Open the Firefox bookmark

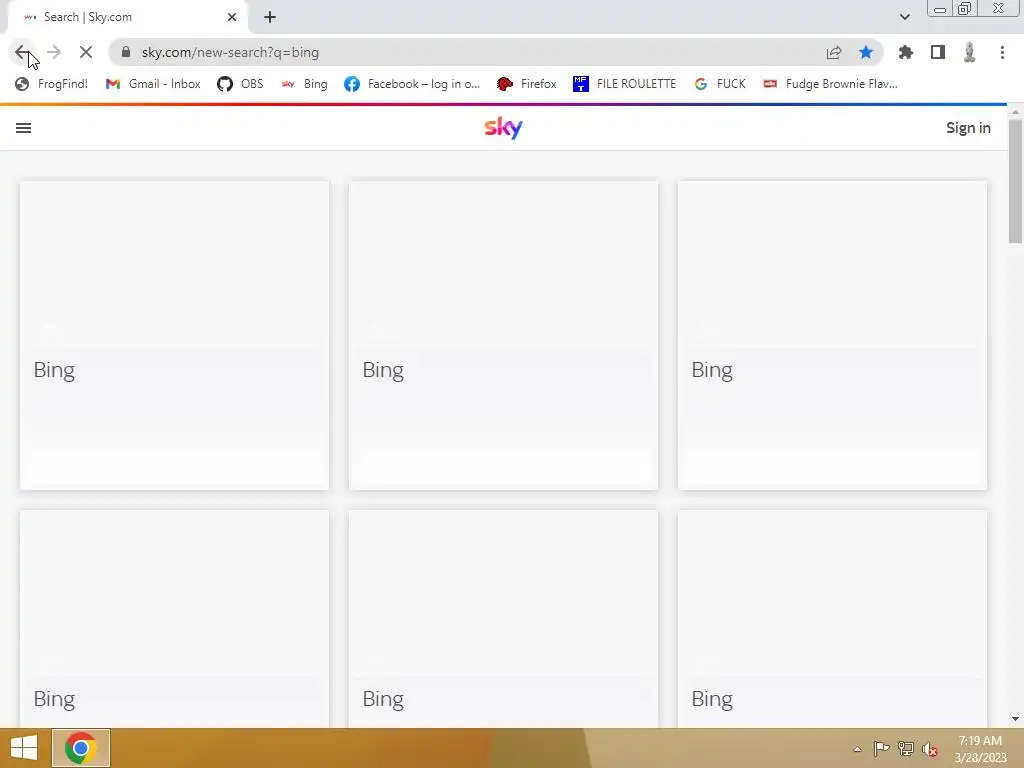coord(526,84)
